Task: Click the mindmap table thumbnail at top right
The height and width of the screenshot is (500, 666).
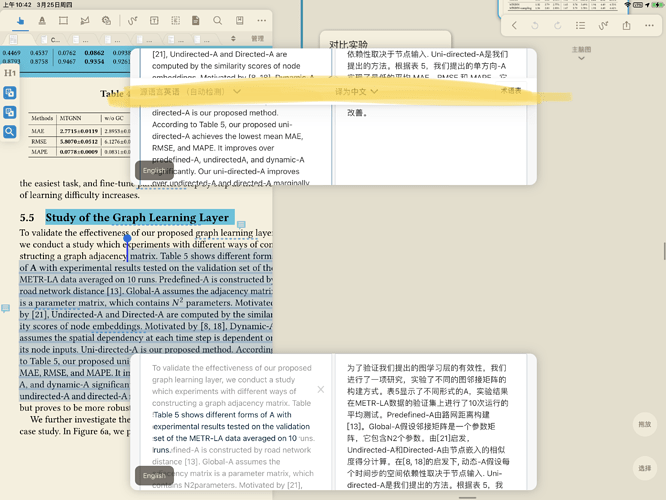Action: click(x=562, y=7)
